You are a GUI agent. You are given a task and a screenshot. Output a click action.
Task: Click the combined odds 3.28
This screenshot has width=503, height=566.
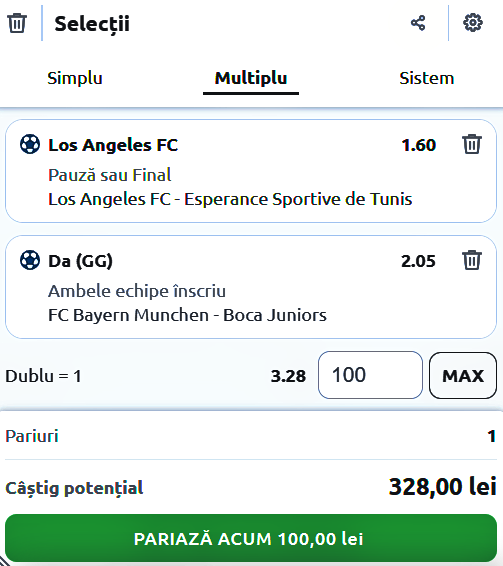288,376
